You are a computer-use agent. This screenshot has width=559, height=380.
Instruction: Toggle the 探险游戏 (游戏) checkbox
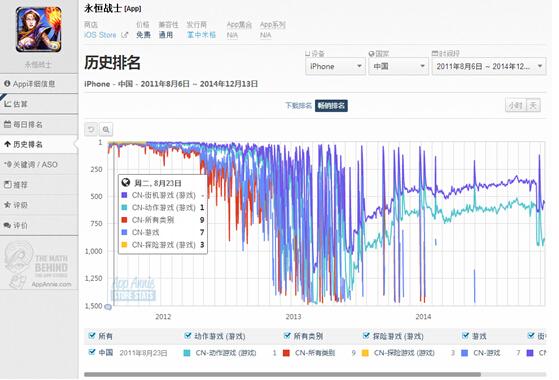[366, 335]
